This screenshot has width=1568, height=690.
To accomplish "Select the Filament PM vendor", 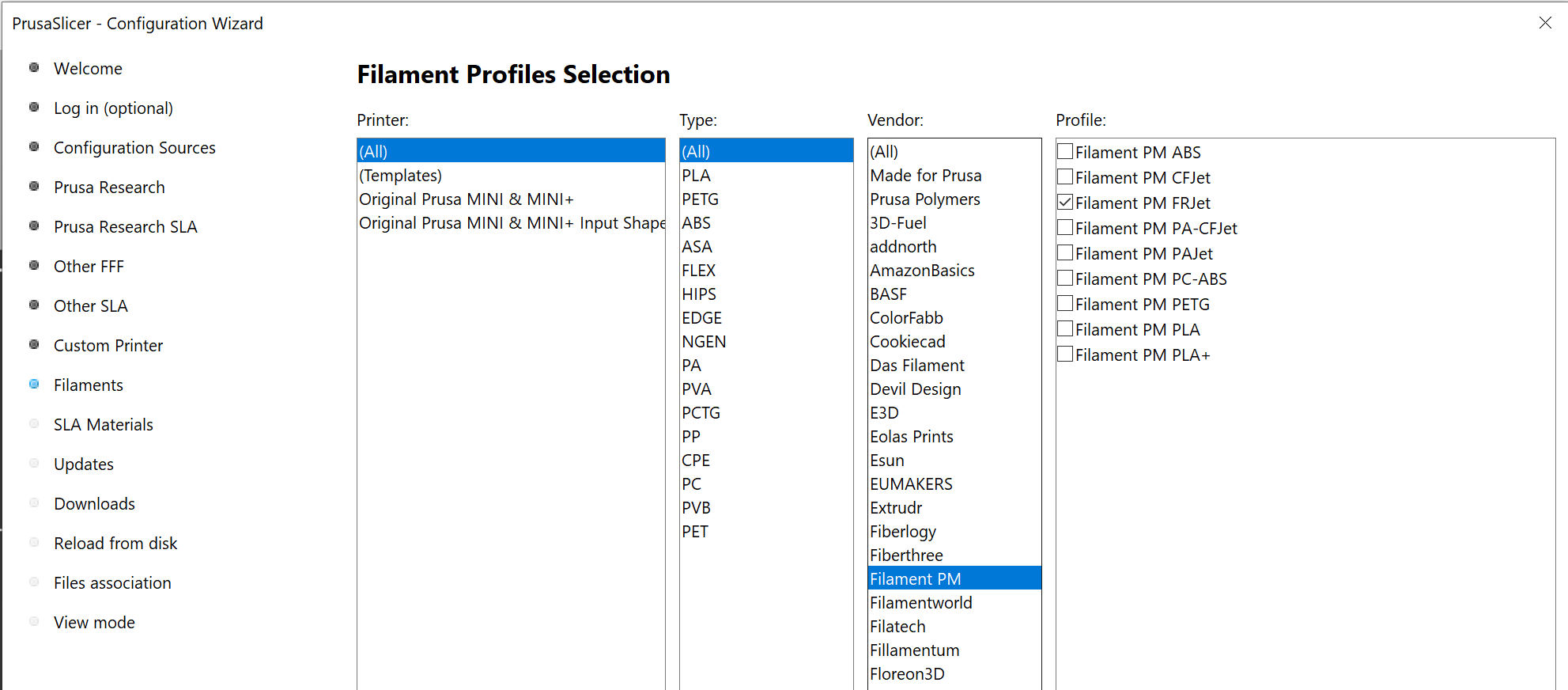I will tap(954, 578).
